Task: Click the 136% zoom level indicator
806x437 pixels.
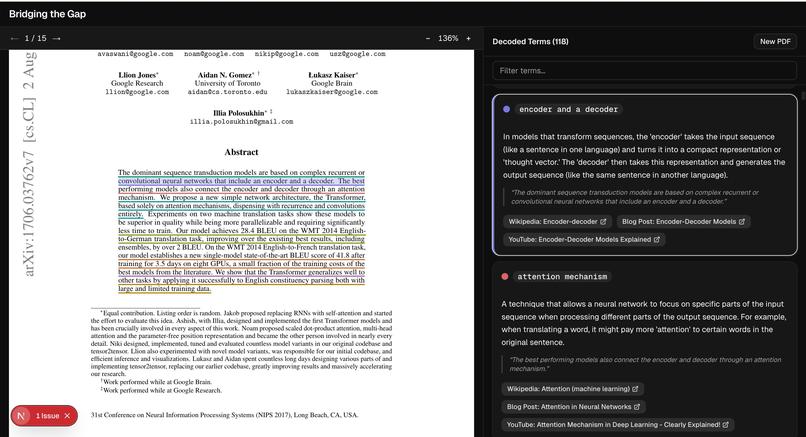Action: coord(448,39)
